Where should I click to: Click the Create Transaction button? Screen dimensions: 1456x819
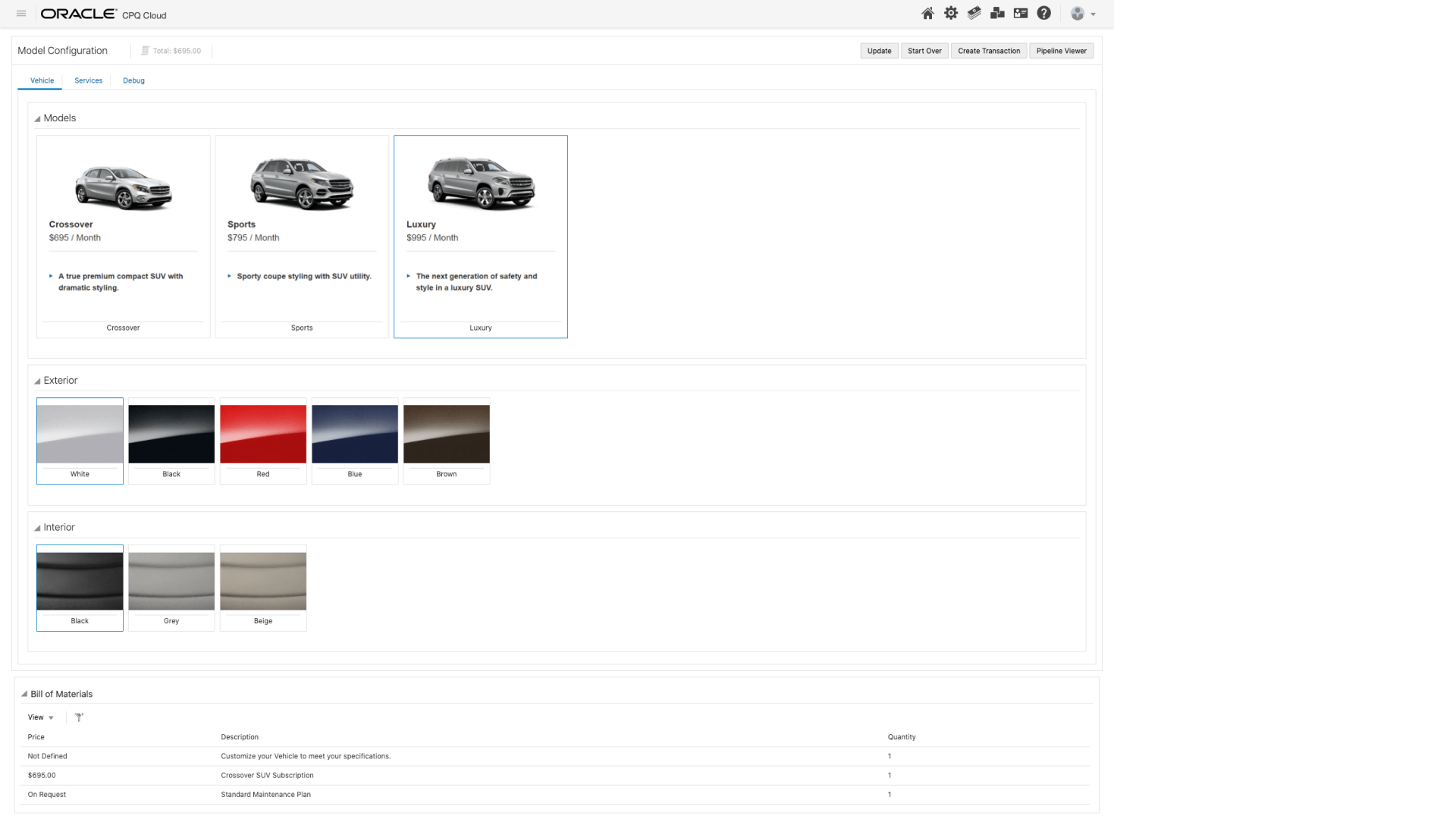pos(989,51)
